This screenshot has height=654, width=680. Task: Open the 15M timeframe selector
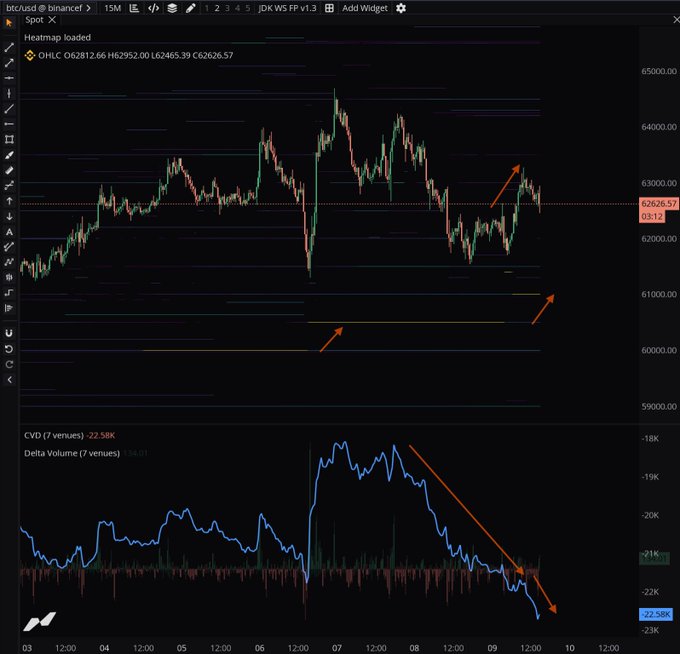(112, 8)
